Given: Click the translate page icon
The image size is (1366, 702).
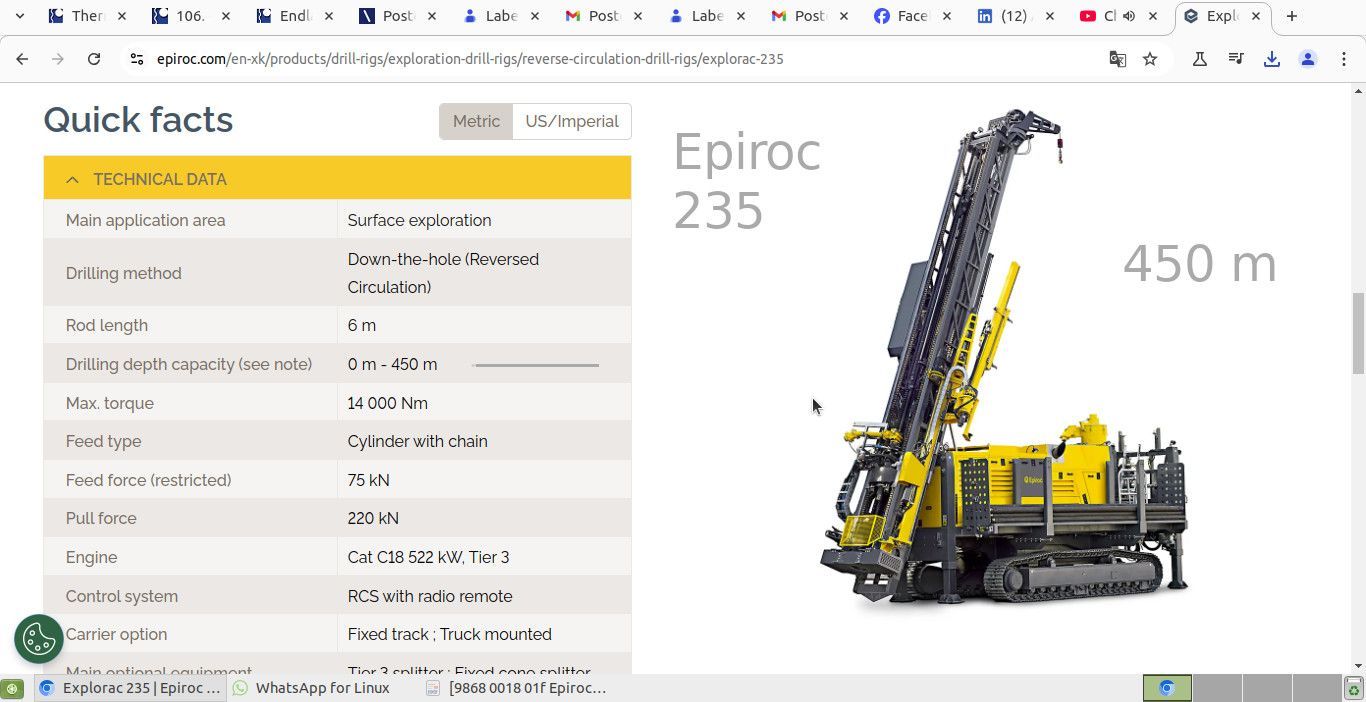Looking at the screenshot, I should (x=1118, y=59).
